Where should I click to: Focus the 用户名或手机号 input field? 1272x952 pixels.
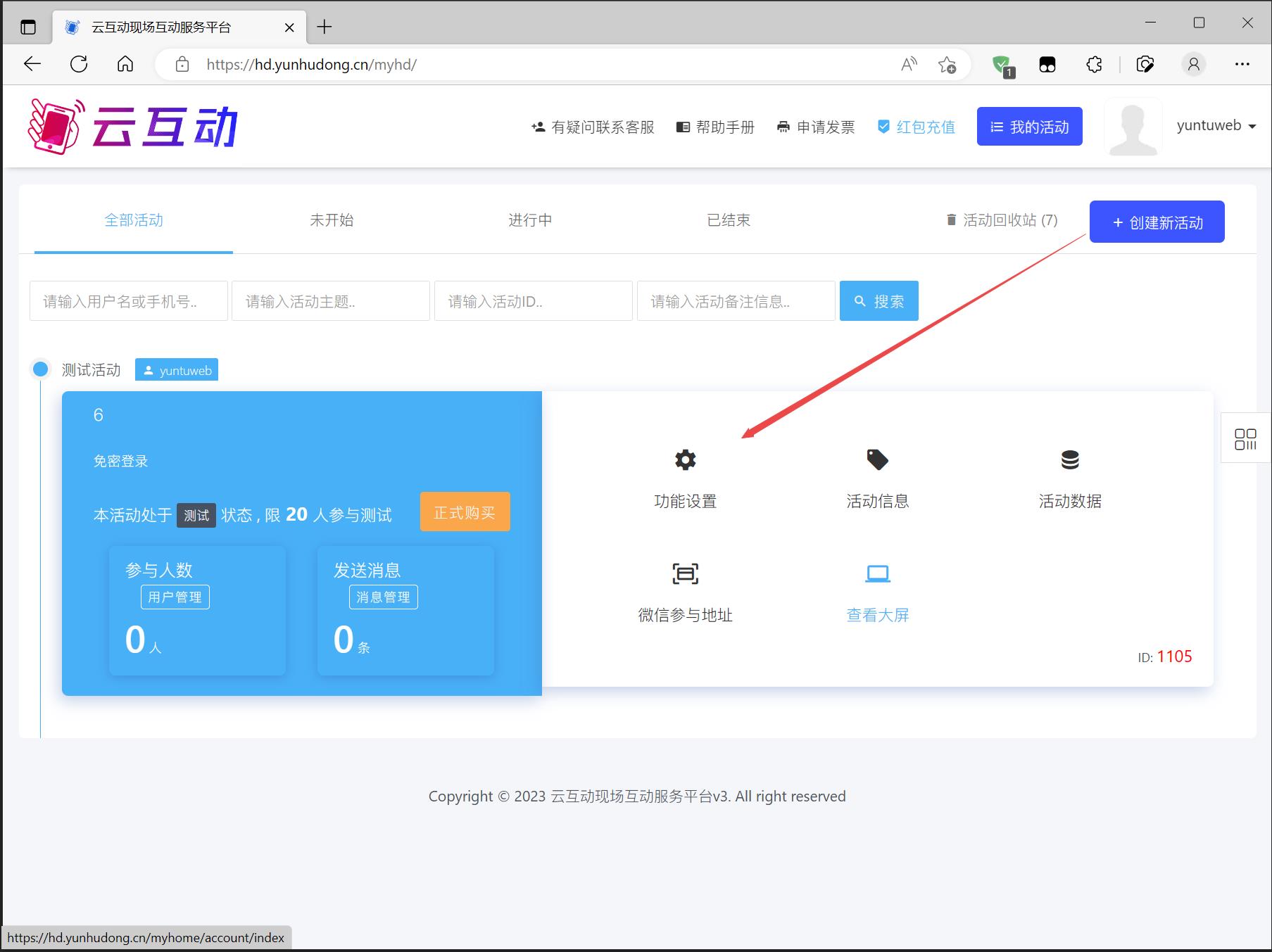[129, 301]
